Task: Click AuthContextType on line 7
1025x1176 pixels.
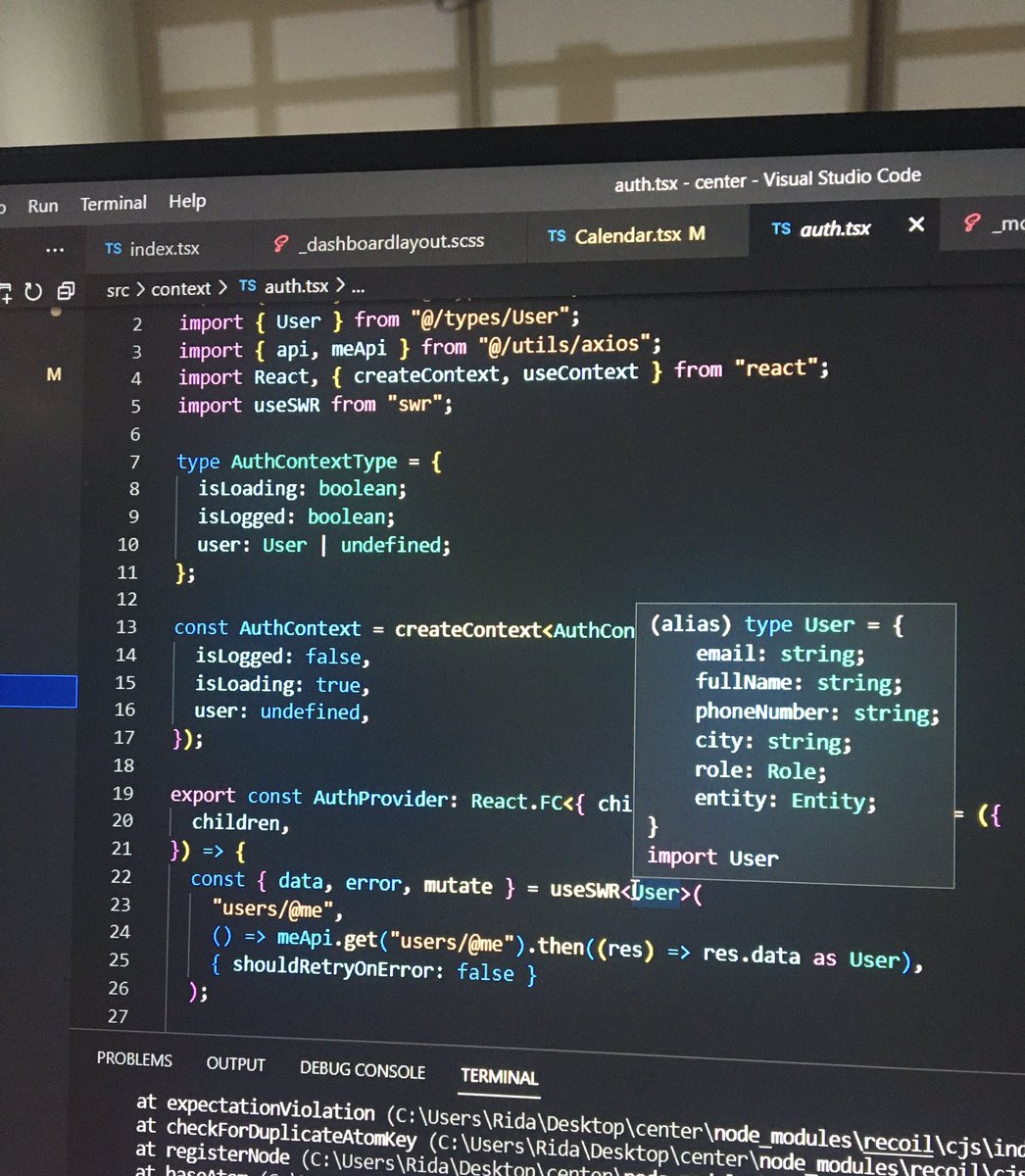Action: pos(314,461)
